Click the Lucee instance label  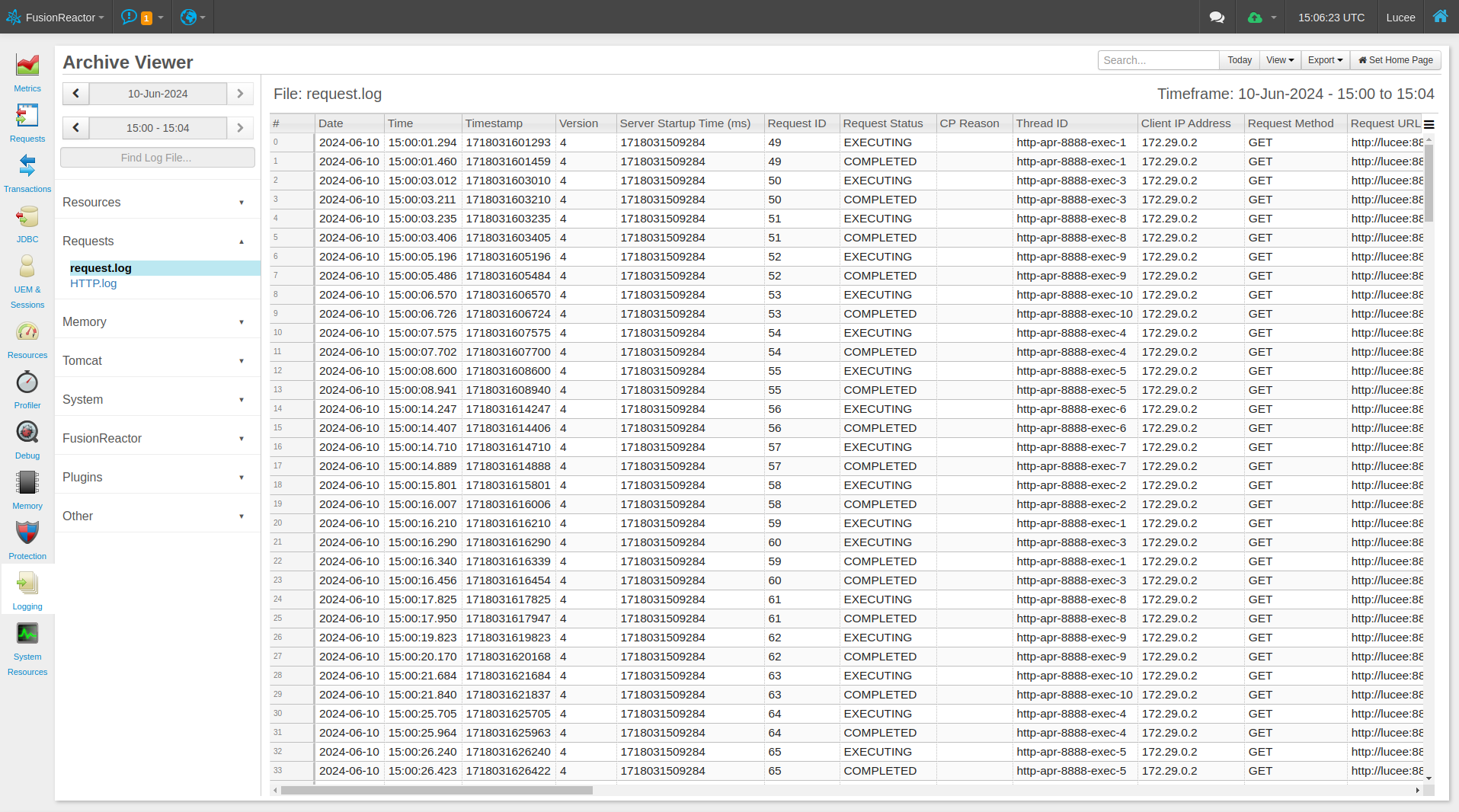[1400, 17]
